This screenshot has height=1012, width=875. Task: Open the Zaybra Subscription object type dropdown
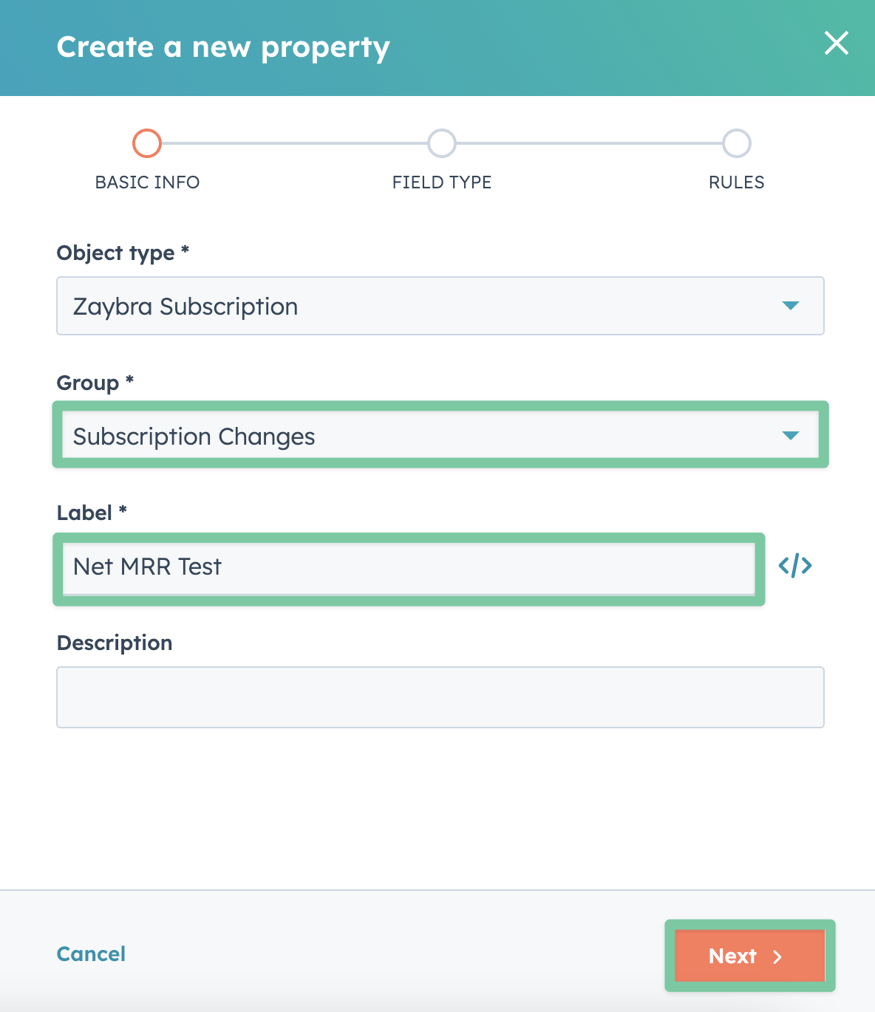[440, 306]
